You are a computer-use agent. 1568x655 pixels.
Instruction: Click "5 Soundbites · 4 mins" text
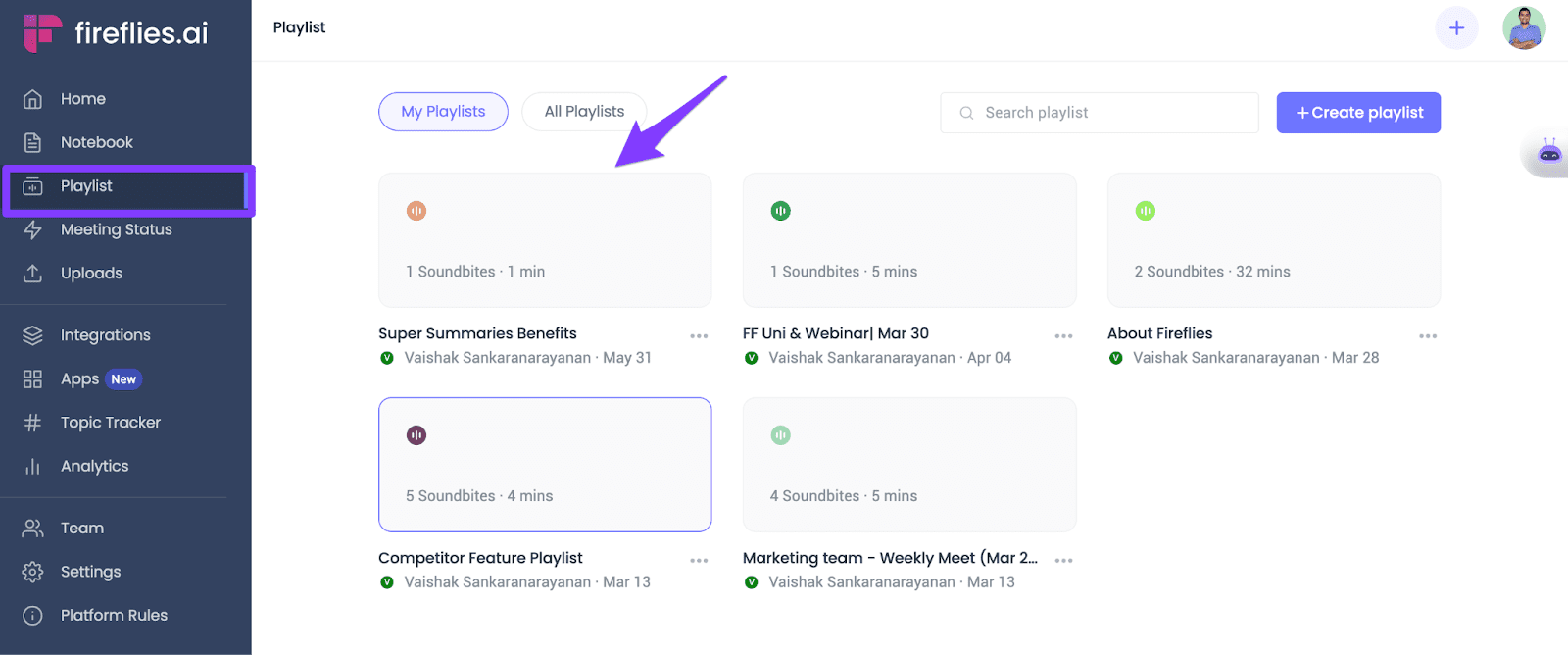coord(479,496)
